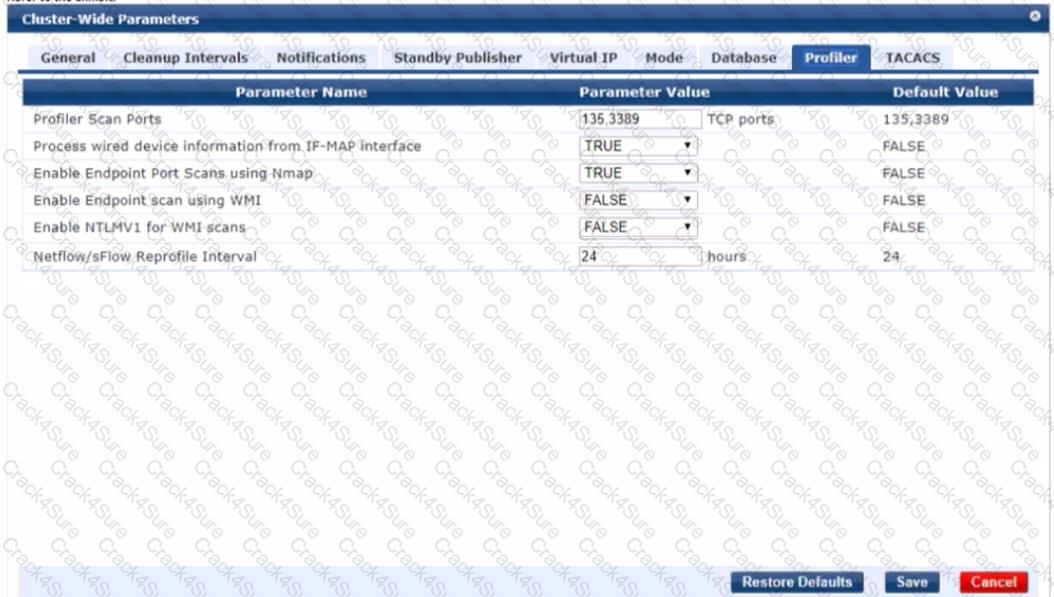Open the Mode configuration tab
This screenshot has width=1054, height=597.
point(664,59)
